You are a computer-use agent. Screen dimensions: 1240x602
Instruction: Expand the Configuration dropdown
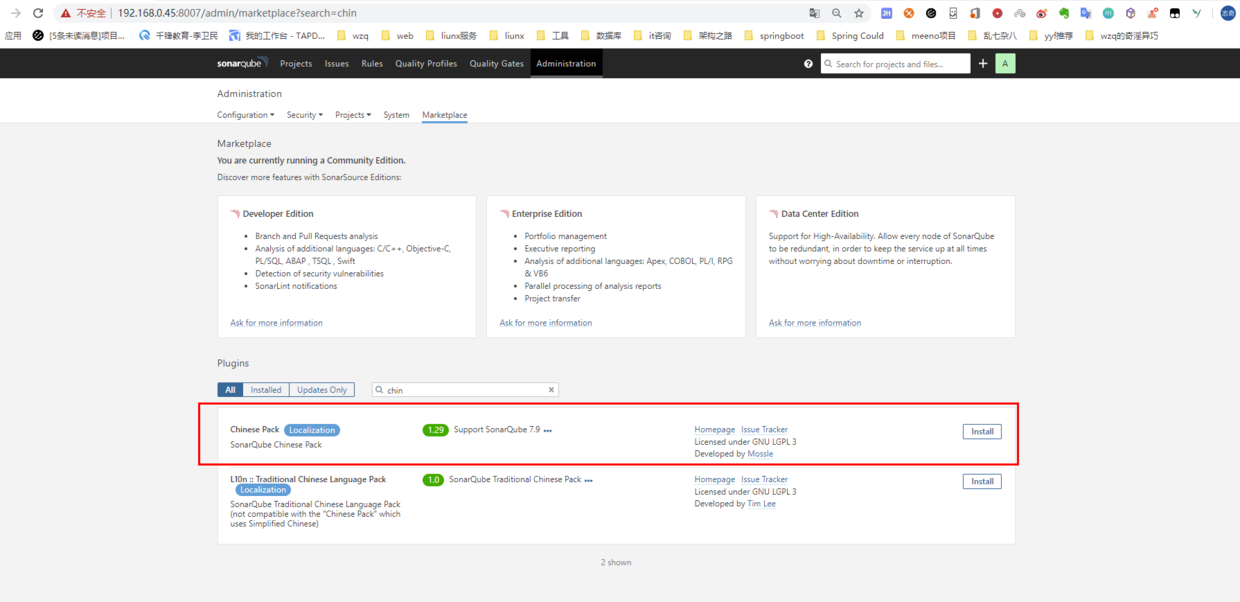click(245, 115)
